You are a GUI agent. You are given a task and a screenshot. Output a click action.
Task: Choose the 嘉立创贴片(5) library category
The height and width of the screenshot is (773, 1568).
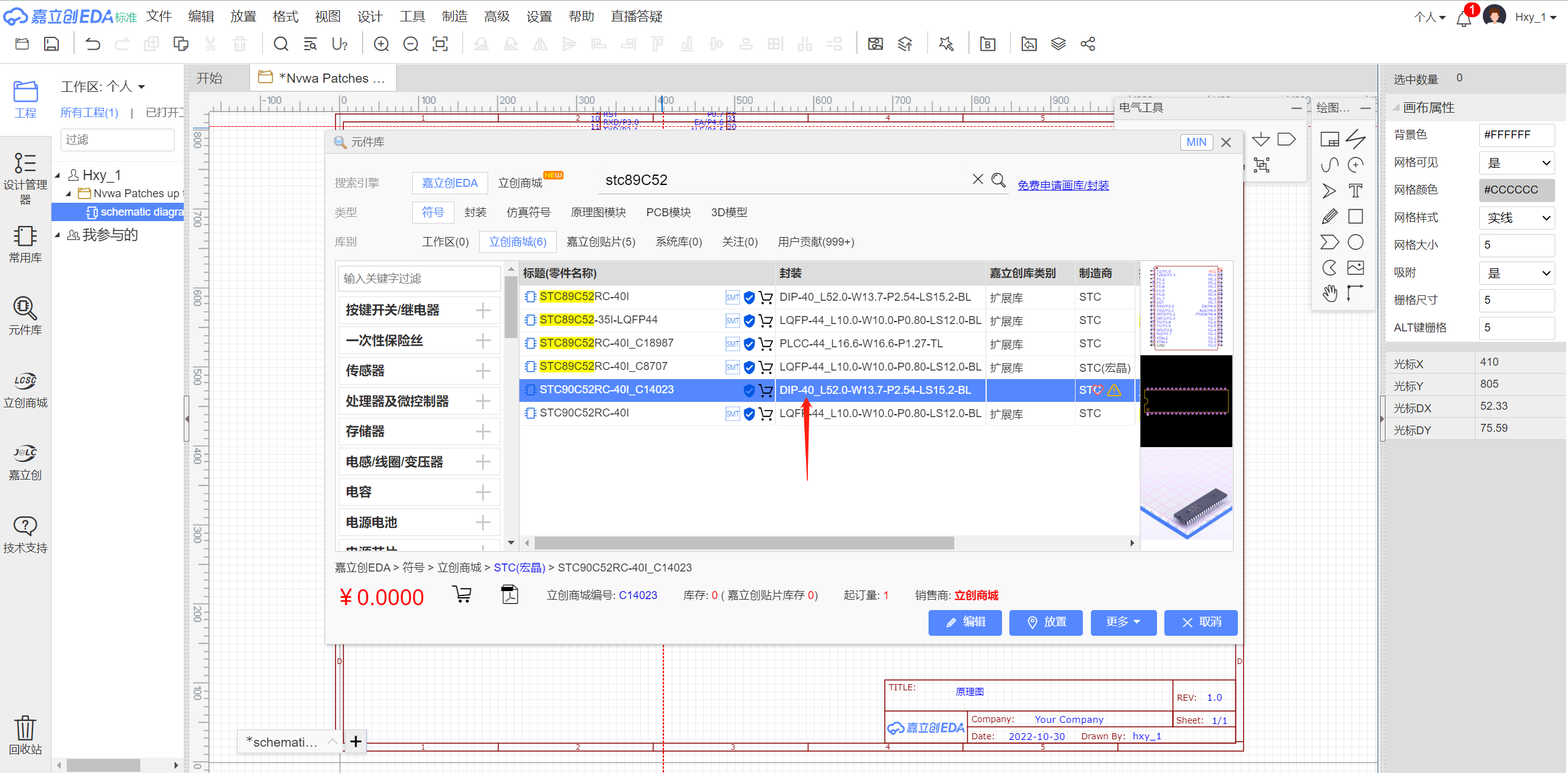[600, 242]
